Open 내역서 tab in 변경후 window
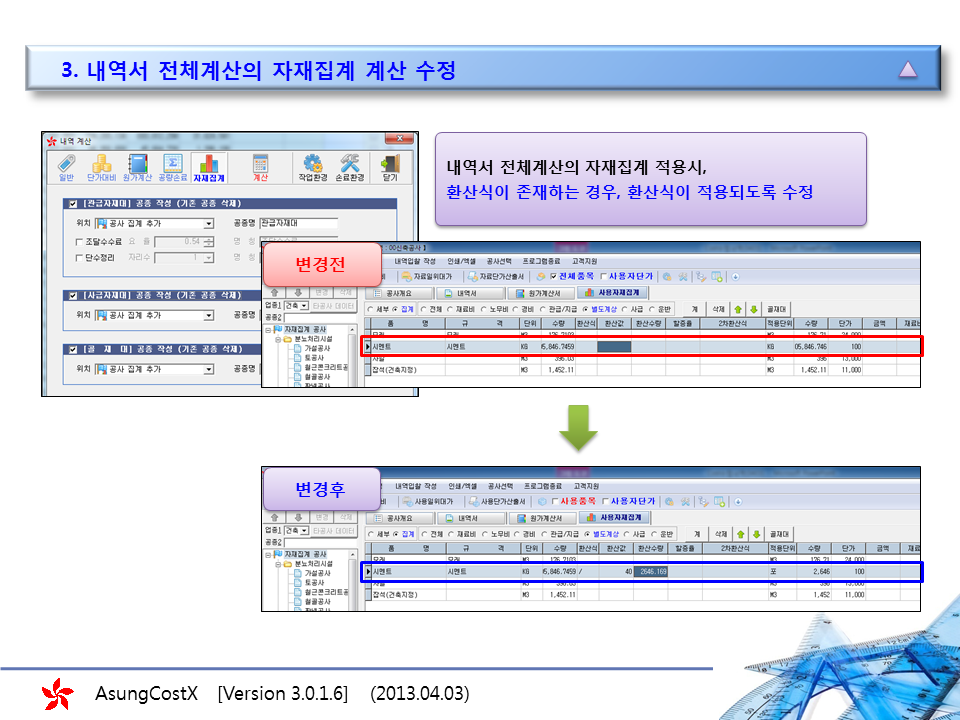Screen dimensions: 960x720 click(x=464, y=518)
